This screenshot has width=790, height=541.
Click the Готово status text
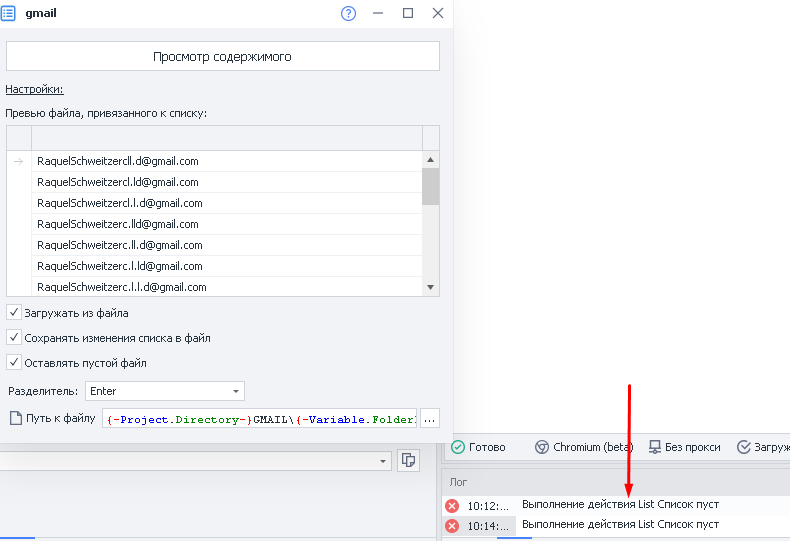coord(487,447)
